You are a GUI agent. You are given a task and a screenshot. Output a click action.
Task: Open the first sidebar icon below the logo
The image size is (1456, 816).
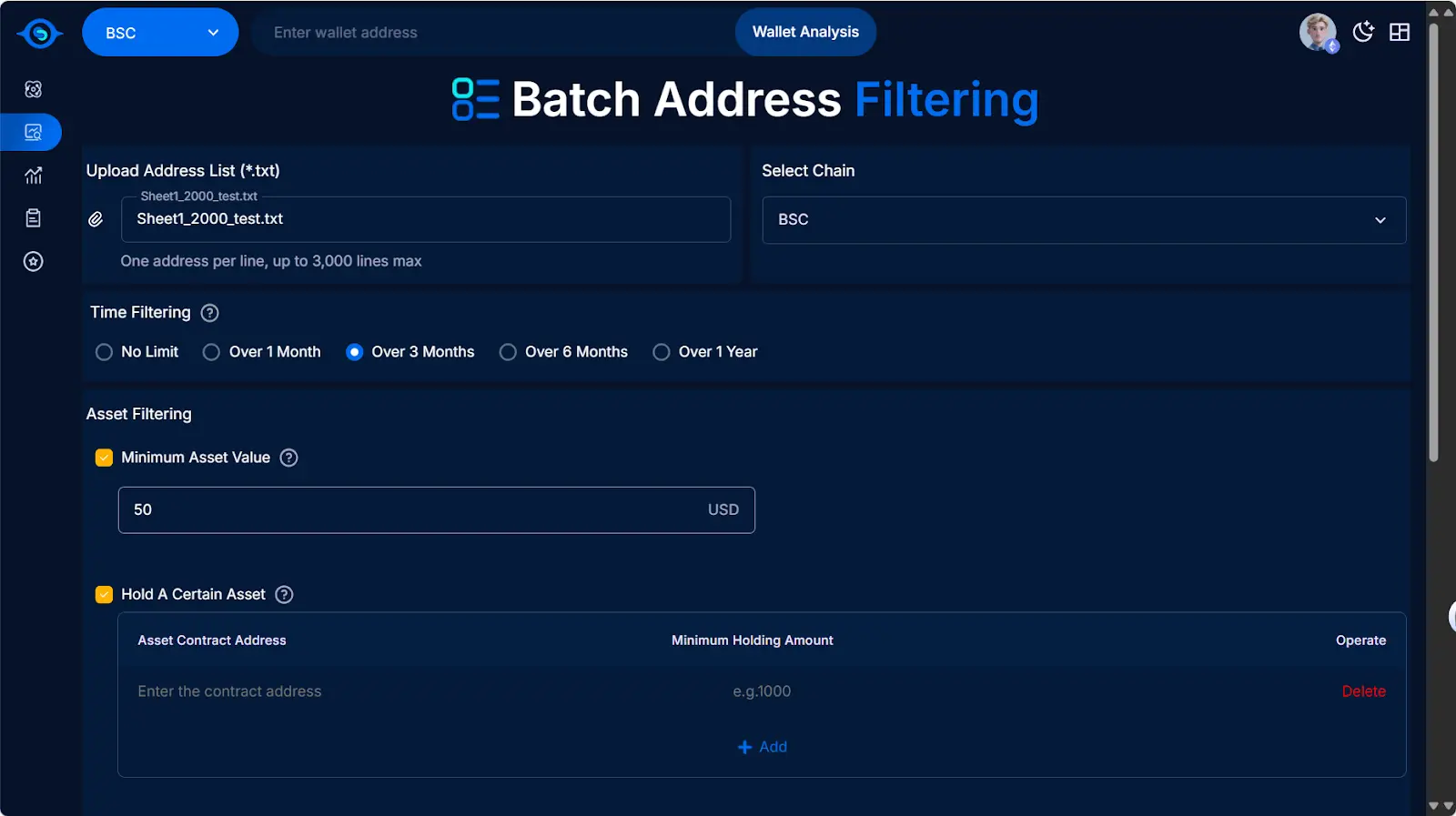[x=34, y=89]
